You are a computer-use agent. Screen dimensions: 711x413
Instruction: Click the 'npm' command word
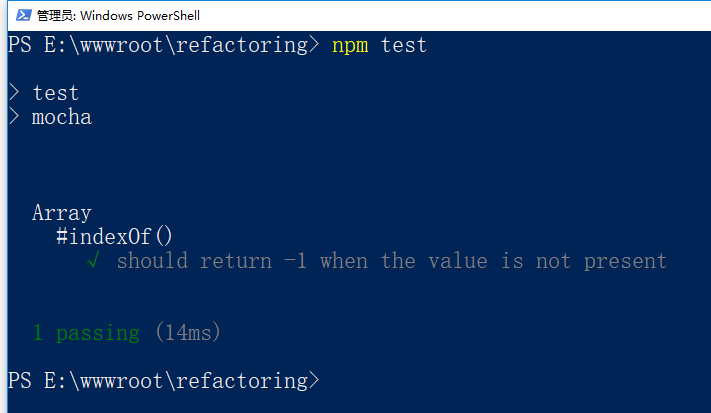pyautogui.click(x=350, y=45)
